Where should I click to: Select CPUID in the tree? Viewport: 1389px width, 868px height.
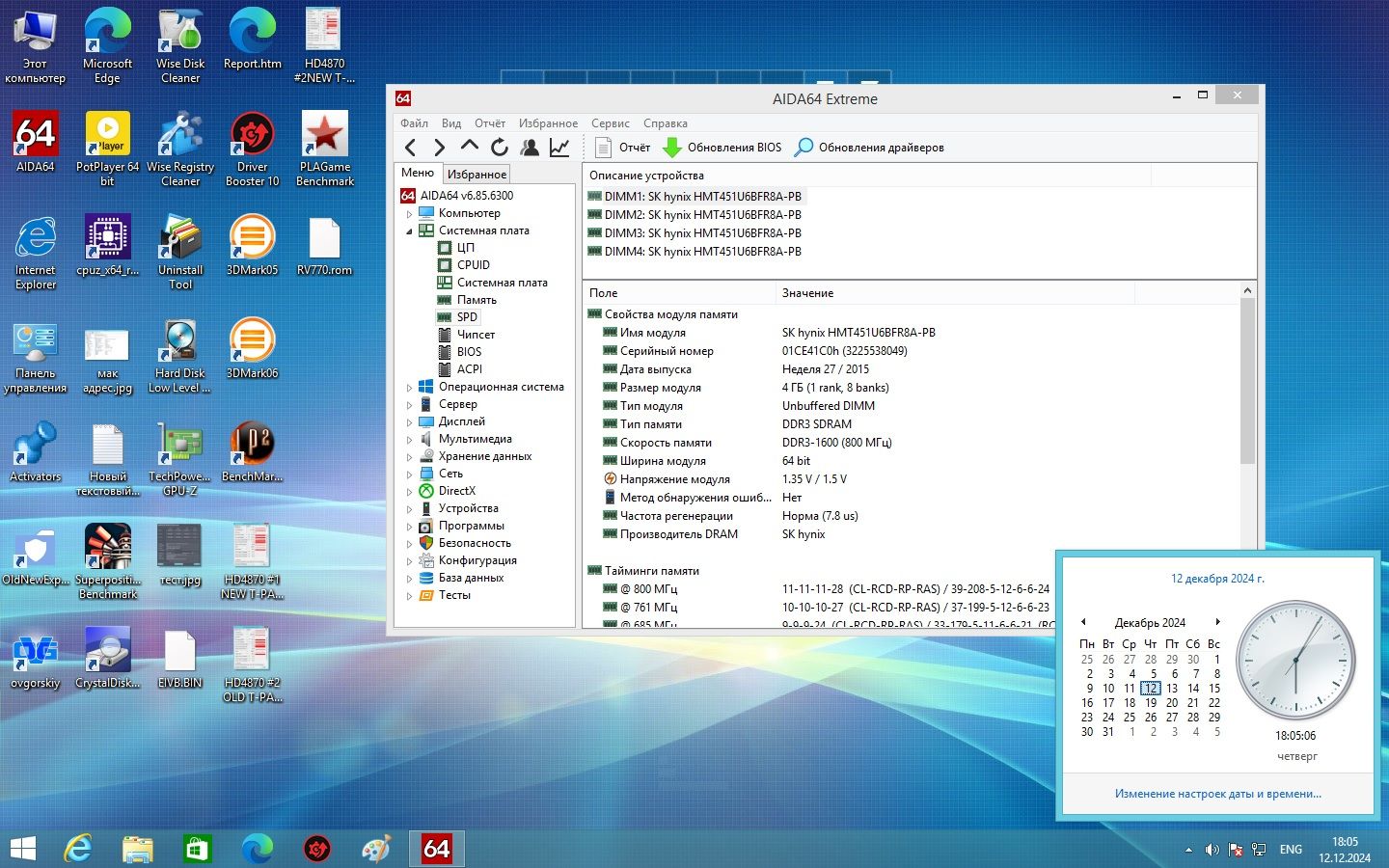pyautogui.click(x=474, y=265)
